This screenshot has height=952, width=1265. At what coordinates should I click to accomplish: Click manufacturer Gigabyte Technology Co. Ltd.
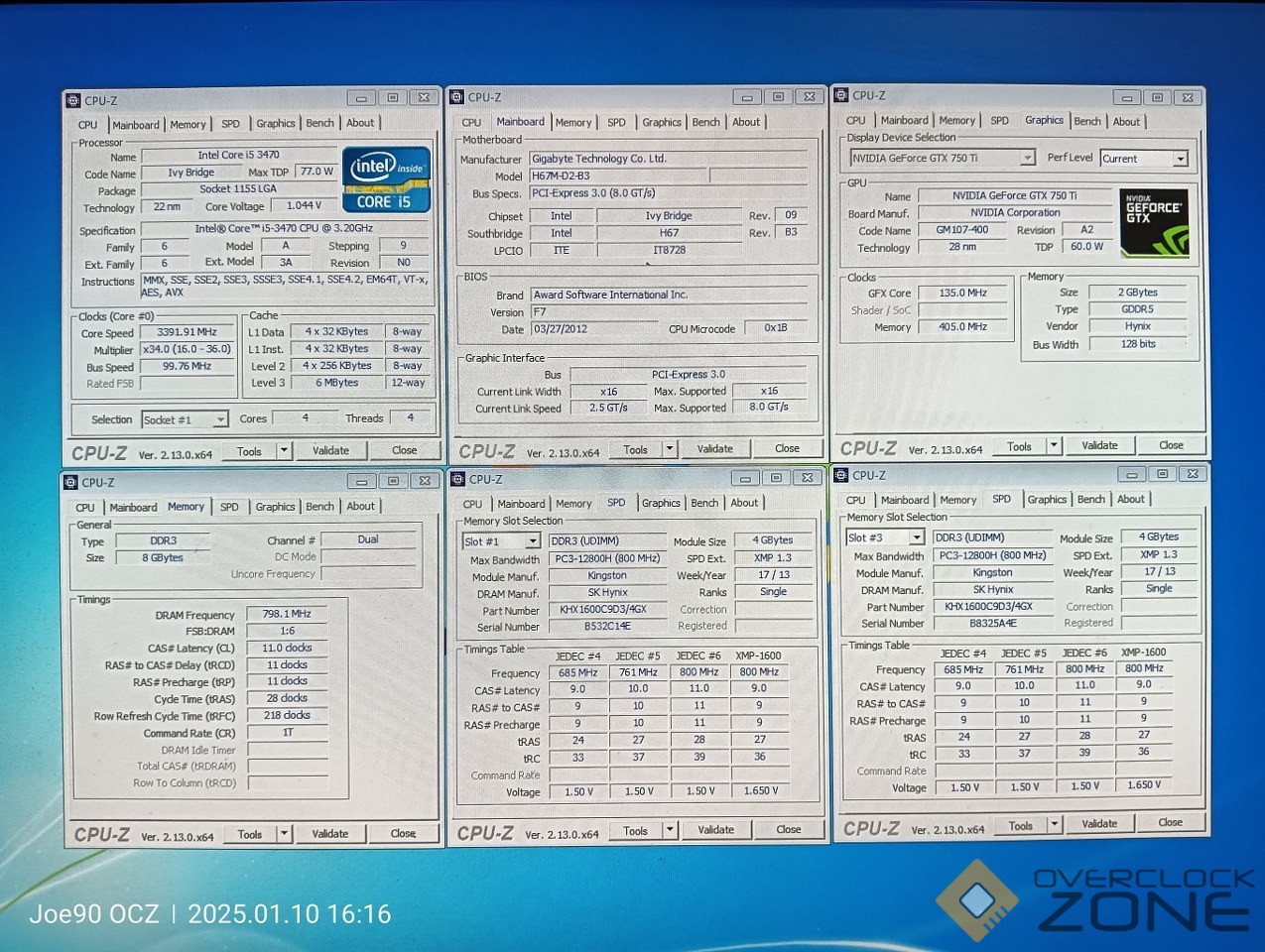tap(668, 159)
